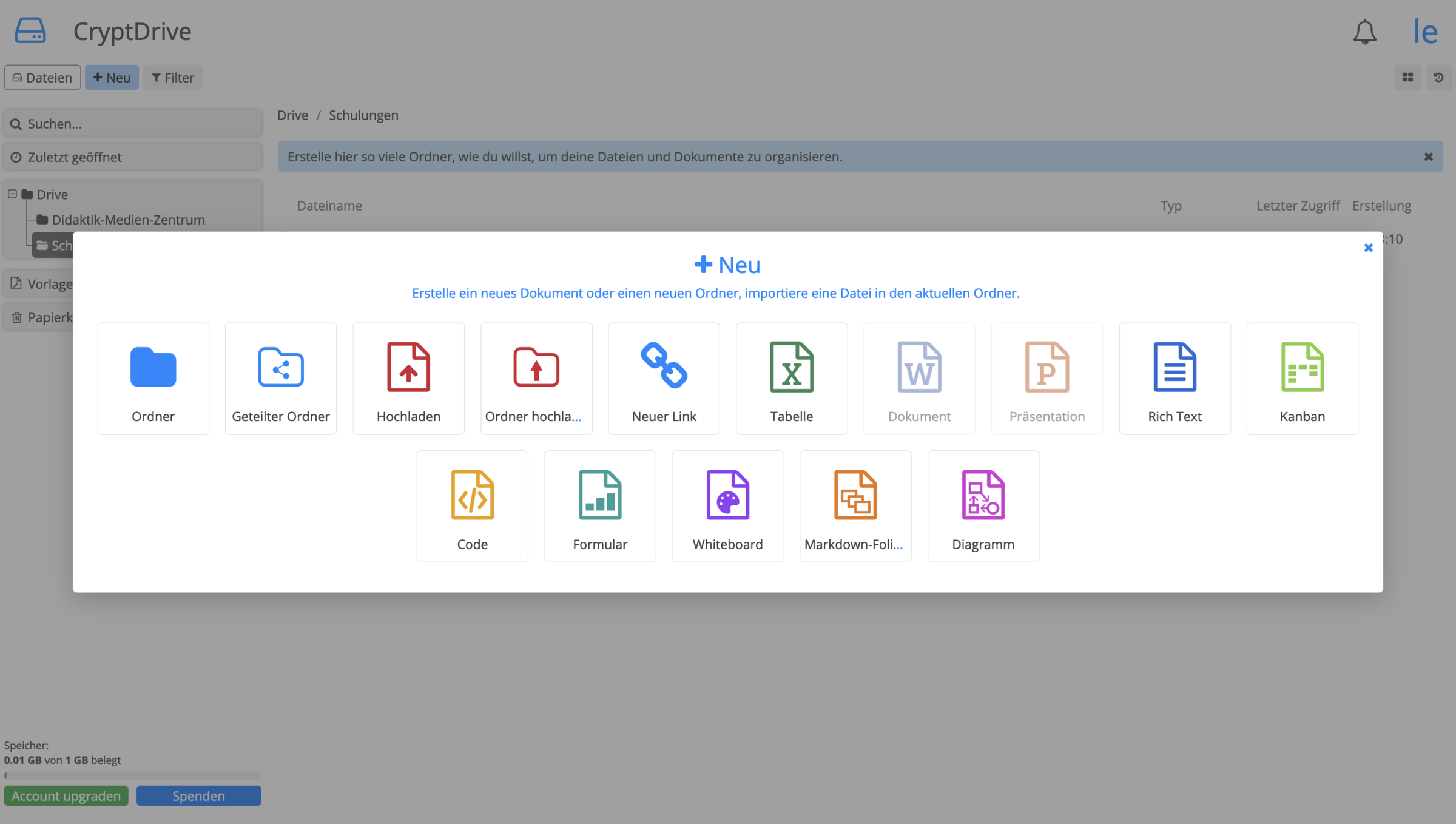The image size is (1456, 824).
Task: Add a Neuer Link entry
Action: [x=664, y=378]
